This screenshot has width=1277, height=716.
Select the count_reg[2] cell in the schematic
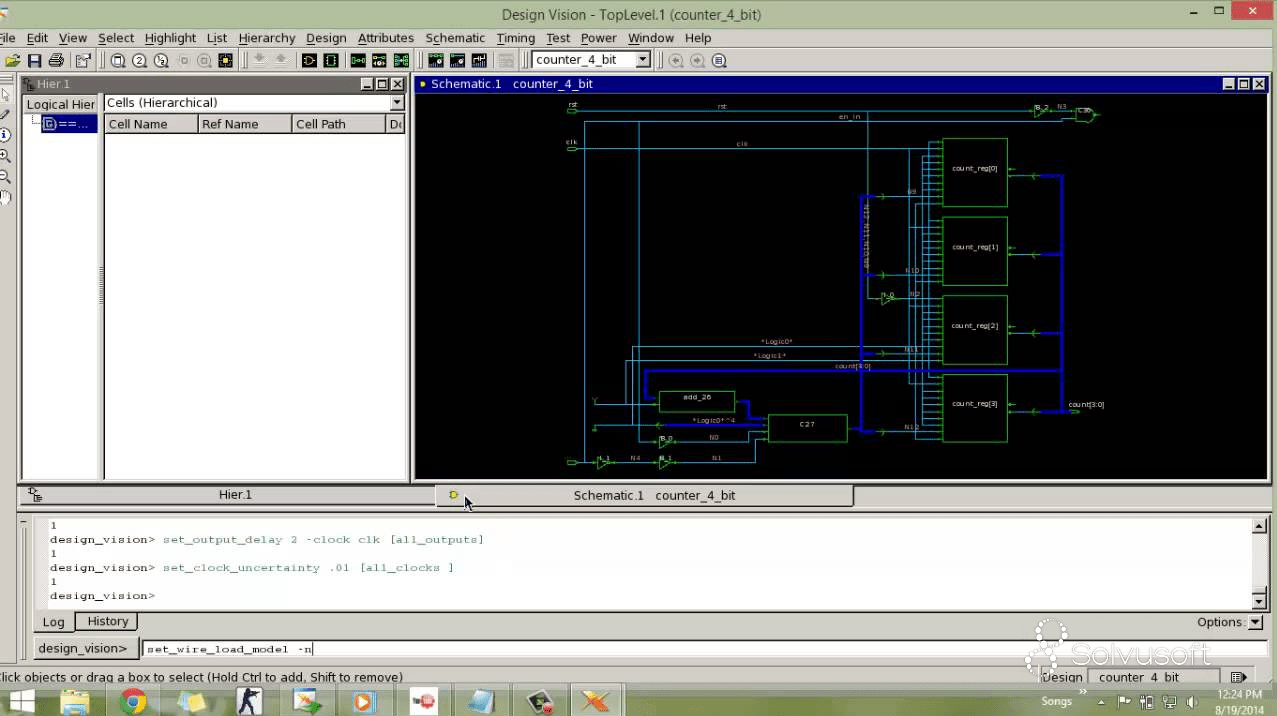pyautogui.click(x=975, y=330)
